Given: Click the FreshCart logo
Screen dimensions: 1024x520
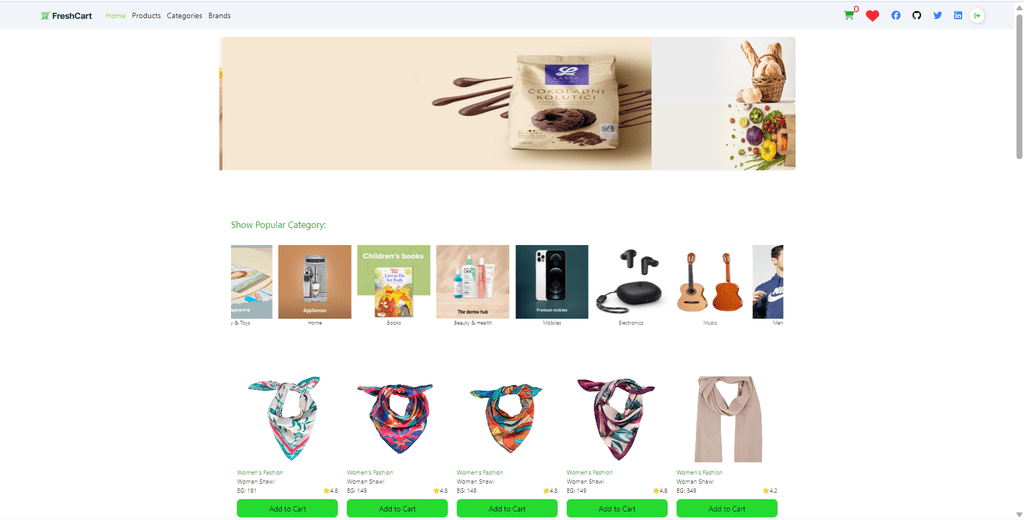Looking at the screenshot, I should tap(66, 16).
